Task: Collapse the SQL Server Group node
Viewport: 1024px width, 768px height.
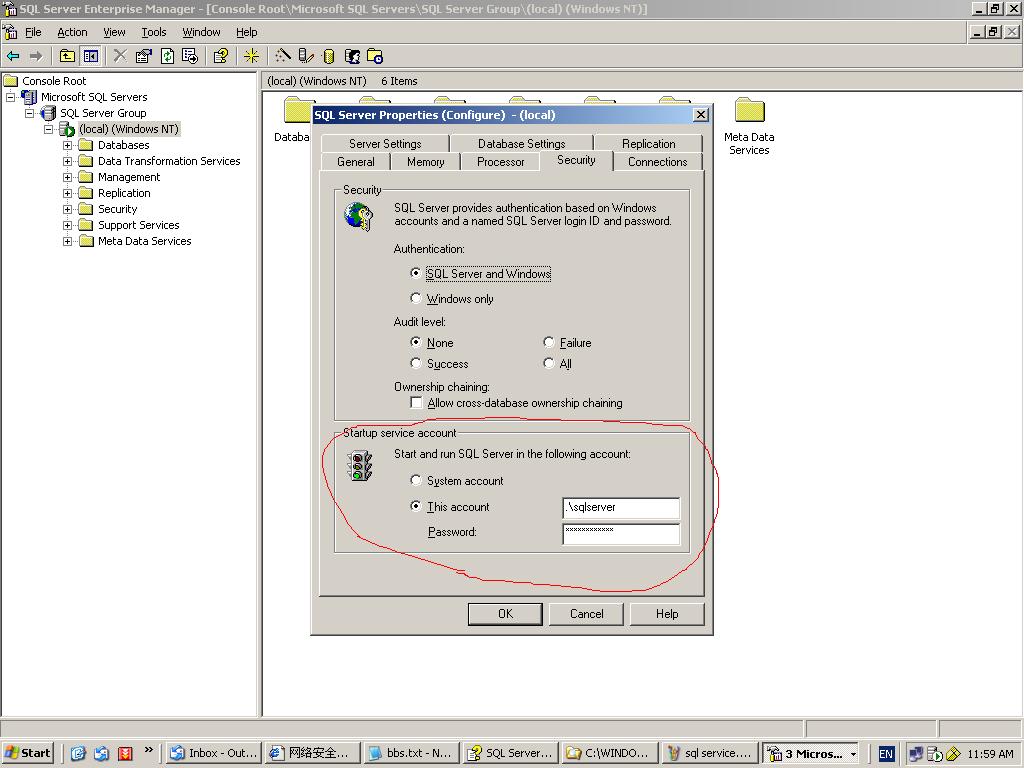Action: coord(30,113)
